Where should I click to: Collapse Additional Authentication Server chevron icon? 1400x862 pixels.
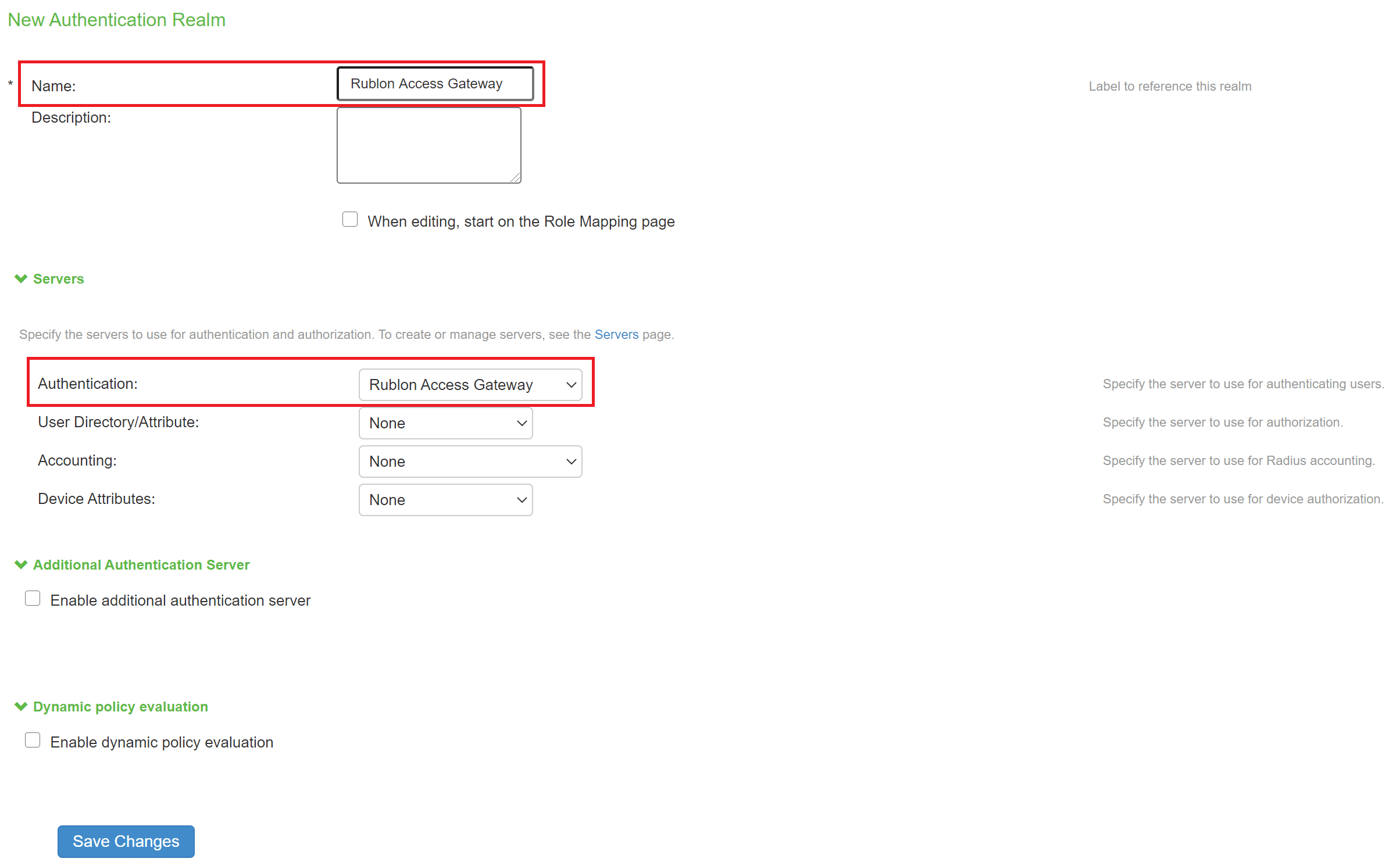tap(21, 565)
